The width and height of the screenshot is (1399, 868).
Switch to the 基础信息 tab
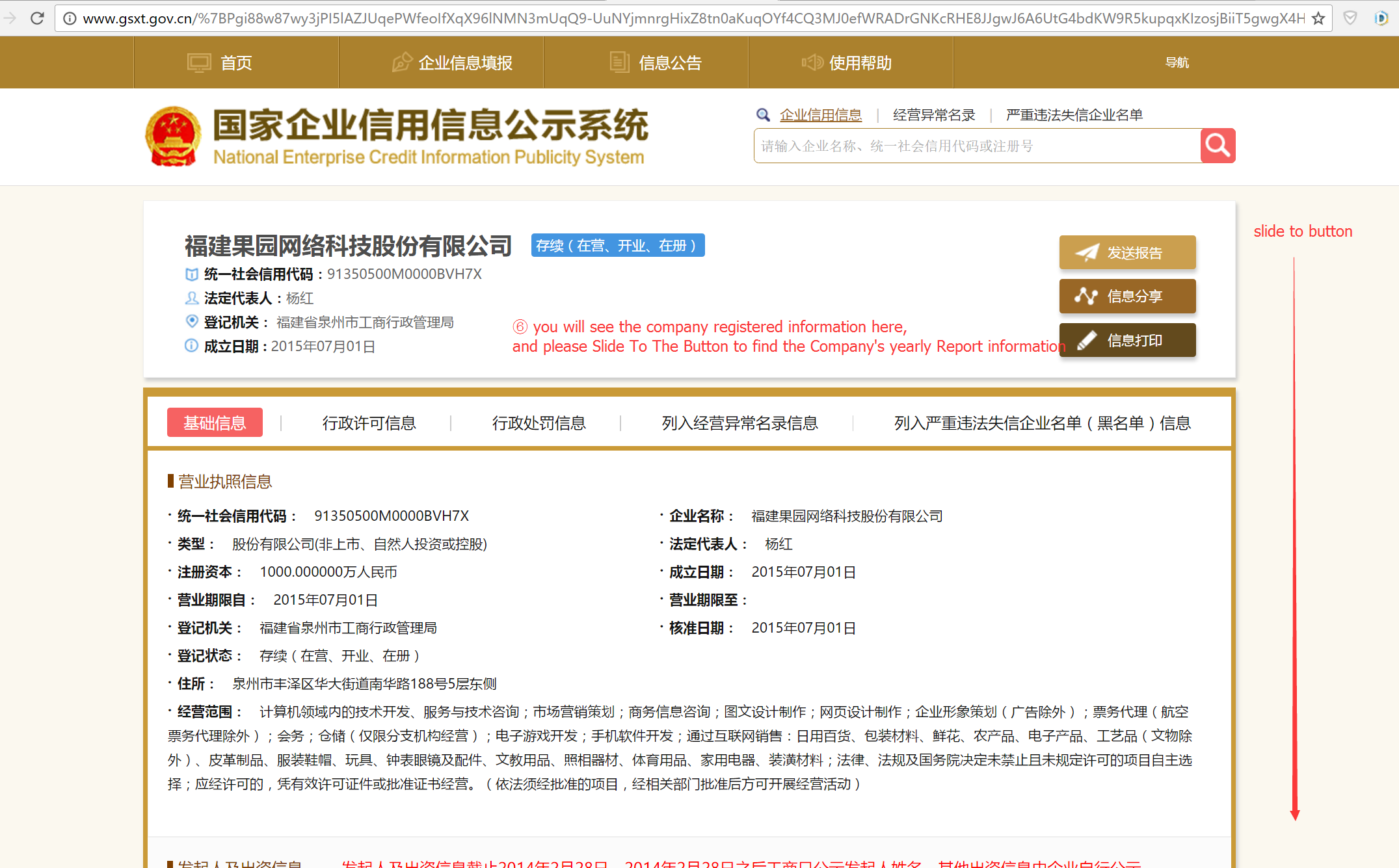coord(215,423)
